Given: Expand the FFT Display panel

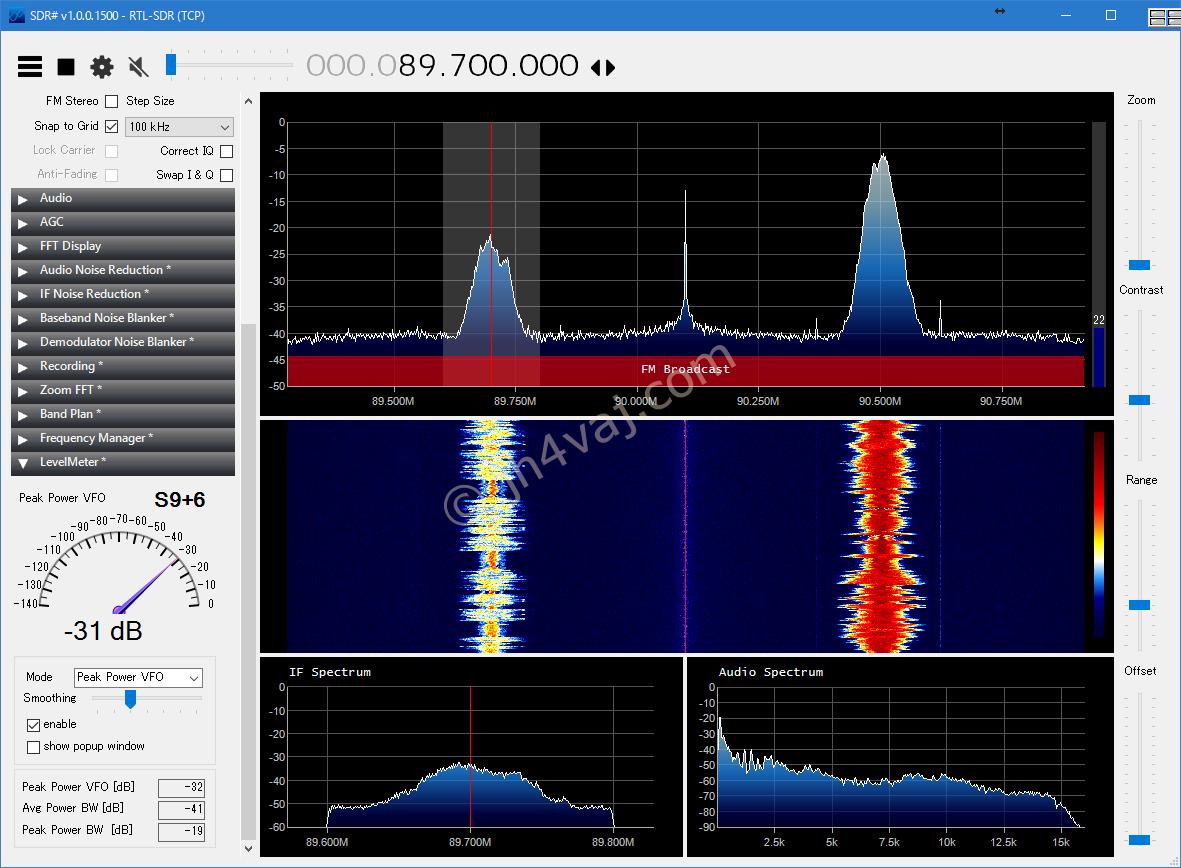Looking at the screenshot, I should [123, 246].
